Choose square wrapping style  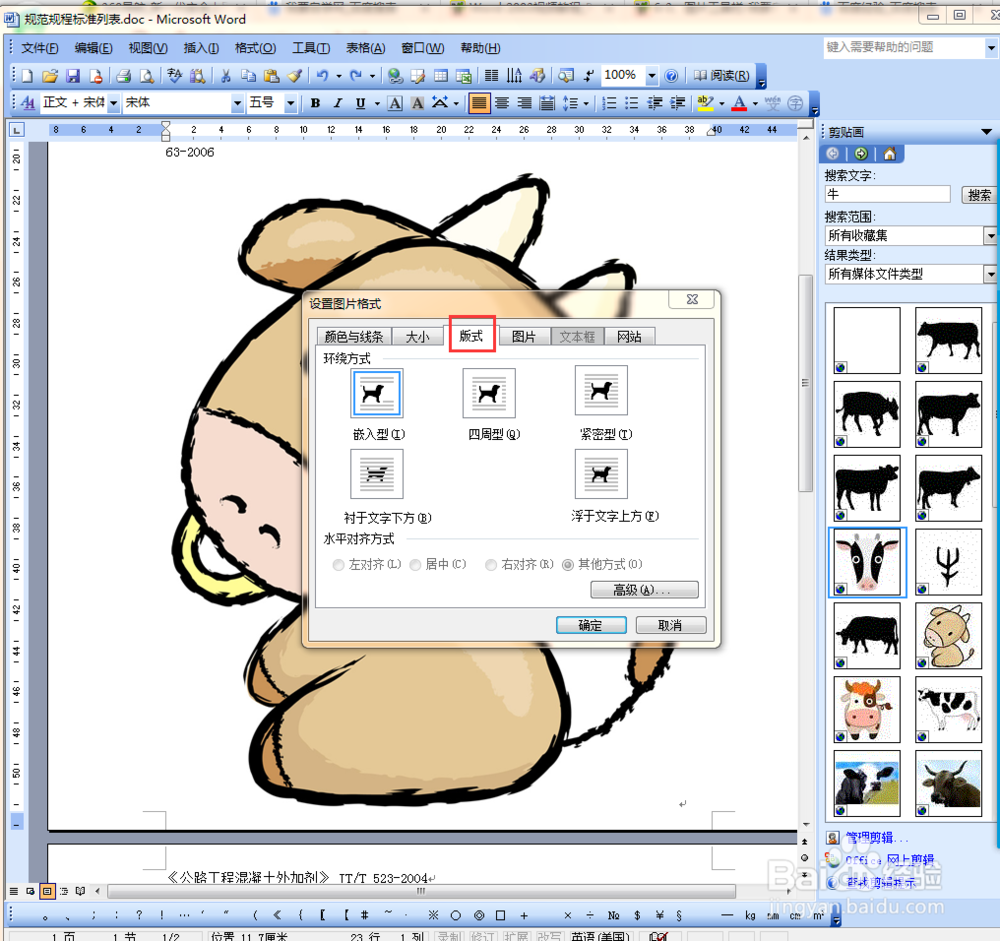click(489, 393)
